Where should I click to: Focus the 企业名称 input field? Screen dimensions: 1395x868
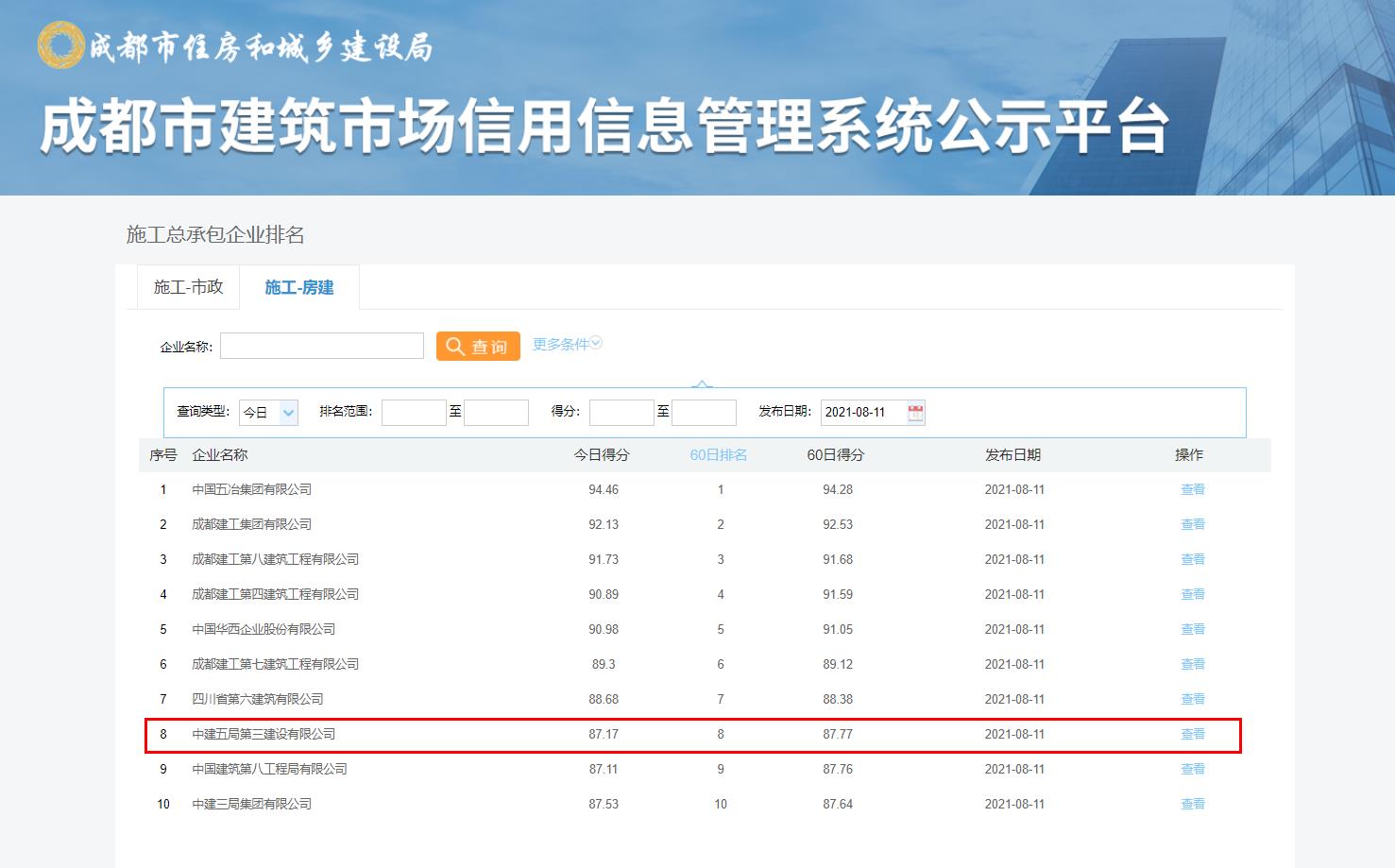coord(322,346)
